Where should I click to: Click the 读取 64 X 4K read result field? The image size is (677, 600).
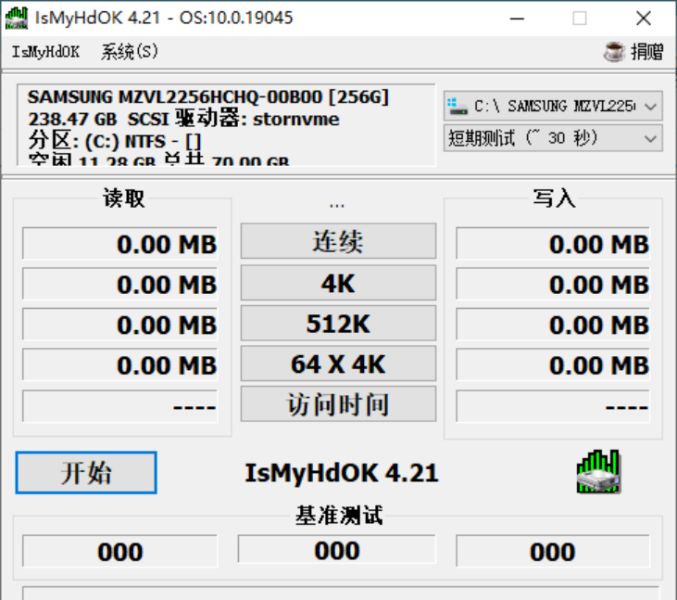[120, 364]
